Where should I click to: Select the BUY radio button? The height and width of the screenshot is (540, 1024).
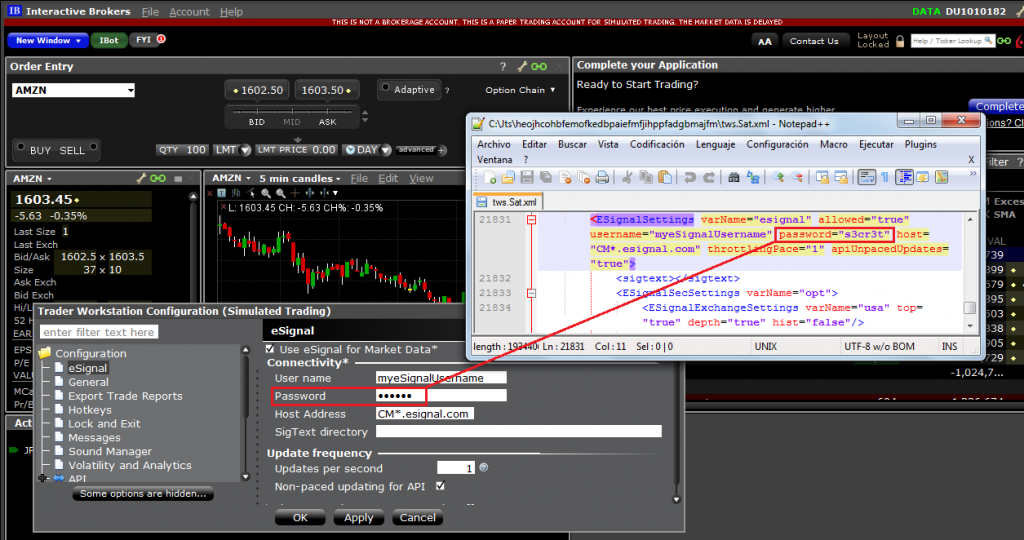tap(20, 147)
